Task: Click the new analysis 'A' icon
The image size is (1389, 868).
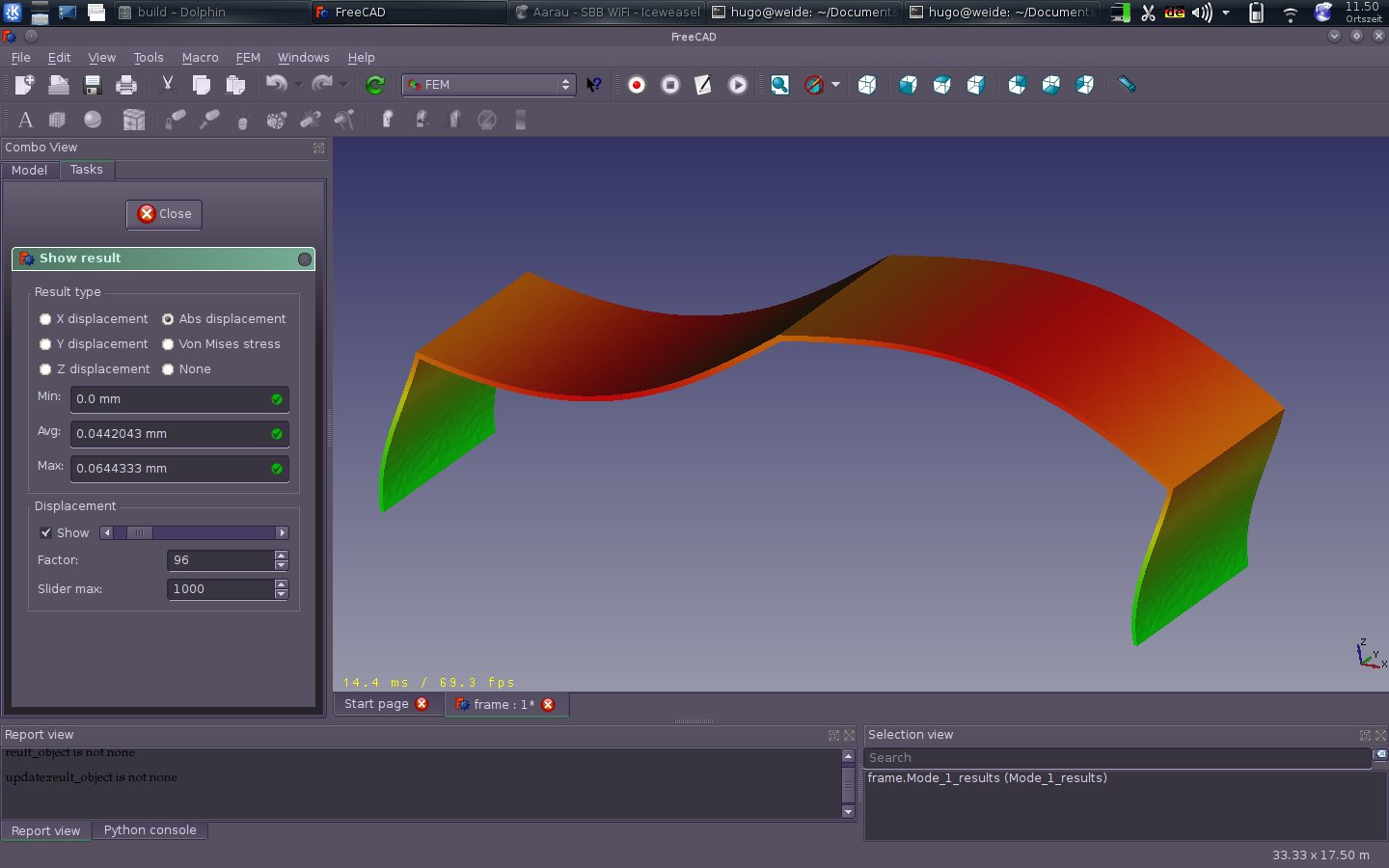Action: tap(25, 120)
